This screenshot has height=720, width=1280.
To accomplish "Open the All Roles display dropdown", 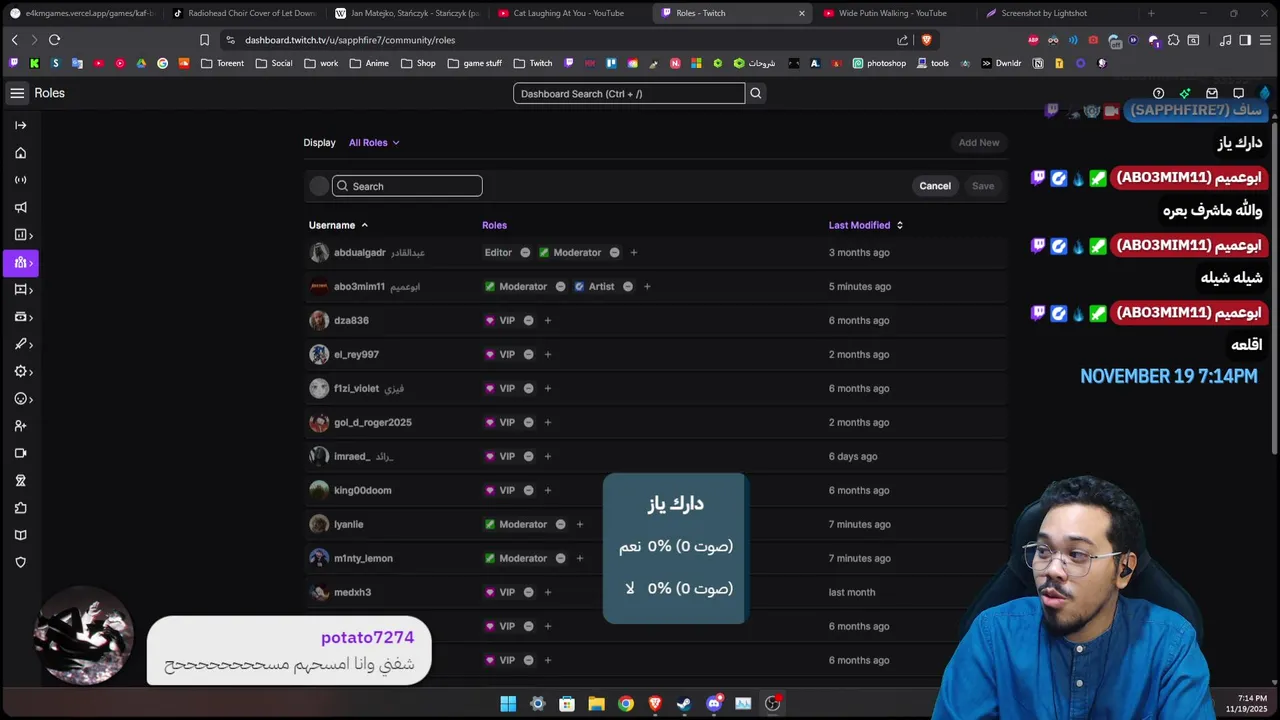I will coord(374,143).
